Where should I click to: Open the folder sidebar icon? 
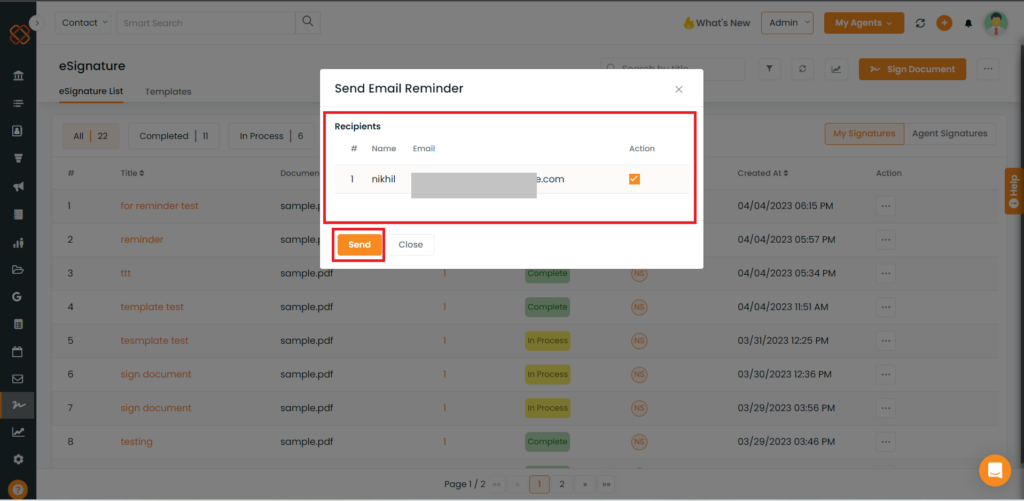18,270
